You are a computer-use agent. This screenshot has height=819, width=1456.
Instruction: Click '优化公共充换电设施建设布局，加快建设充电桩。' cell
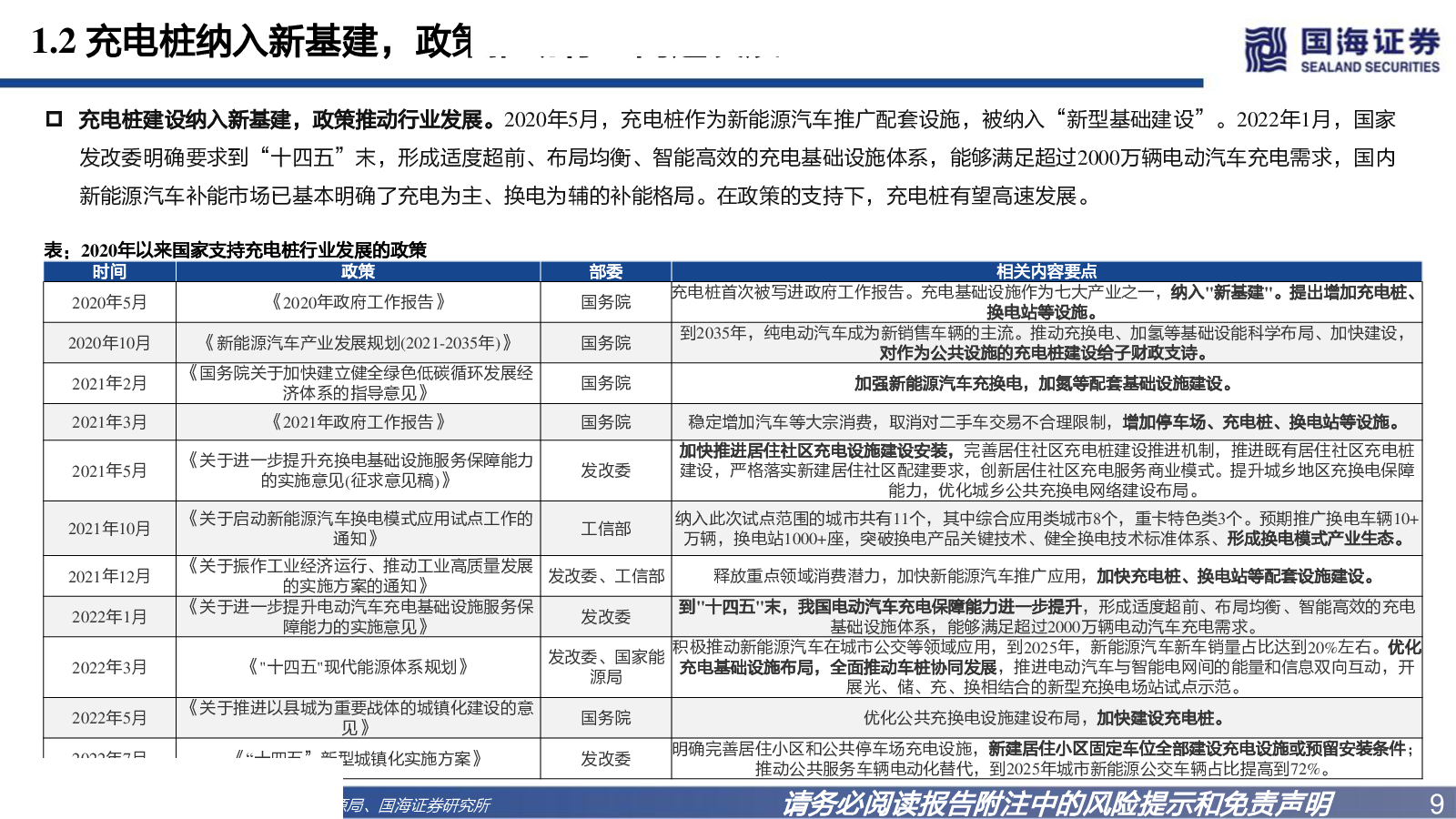pyautogui.click(x=1046, y=718)
